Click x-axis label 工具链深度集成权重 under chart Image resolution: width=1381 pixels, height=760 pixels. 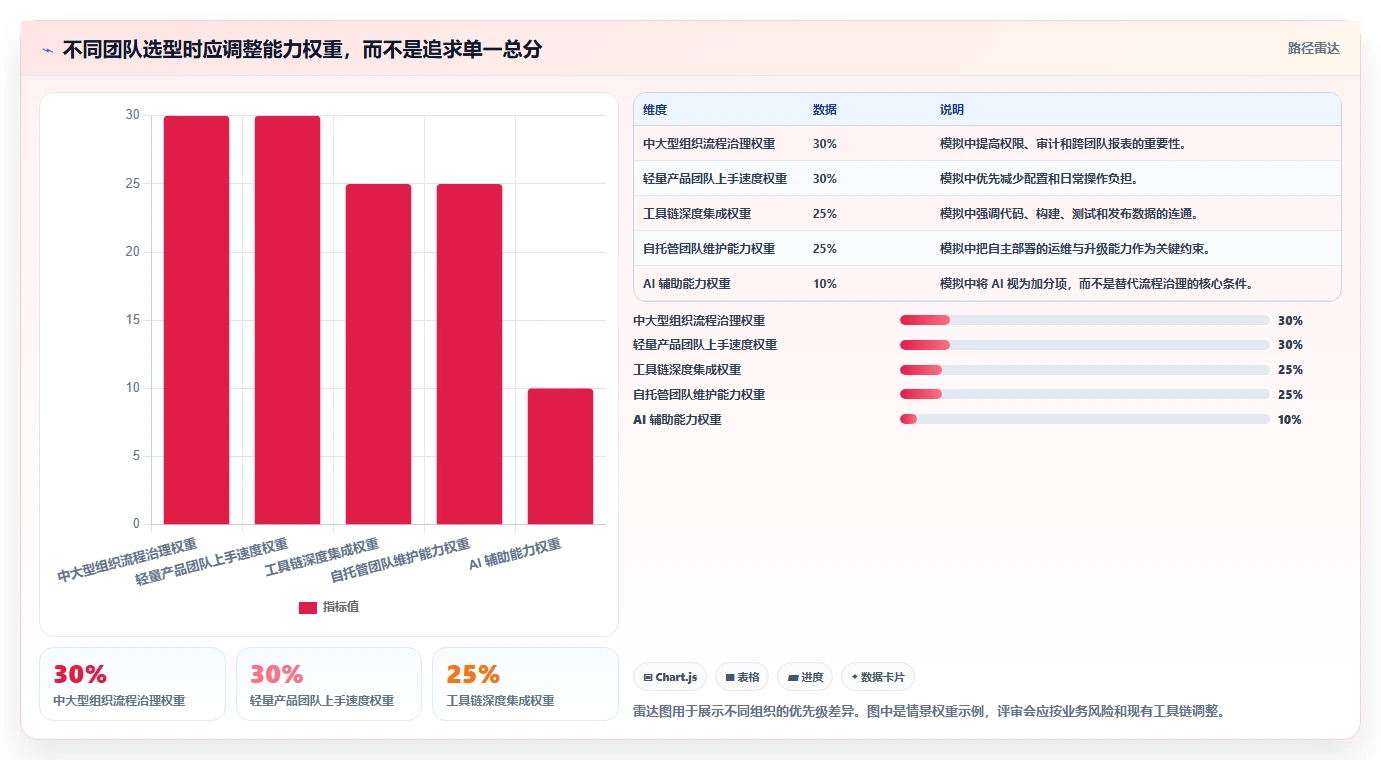point(322,558)
